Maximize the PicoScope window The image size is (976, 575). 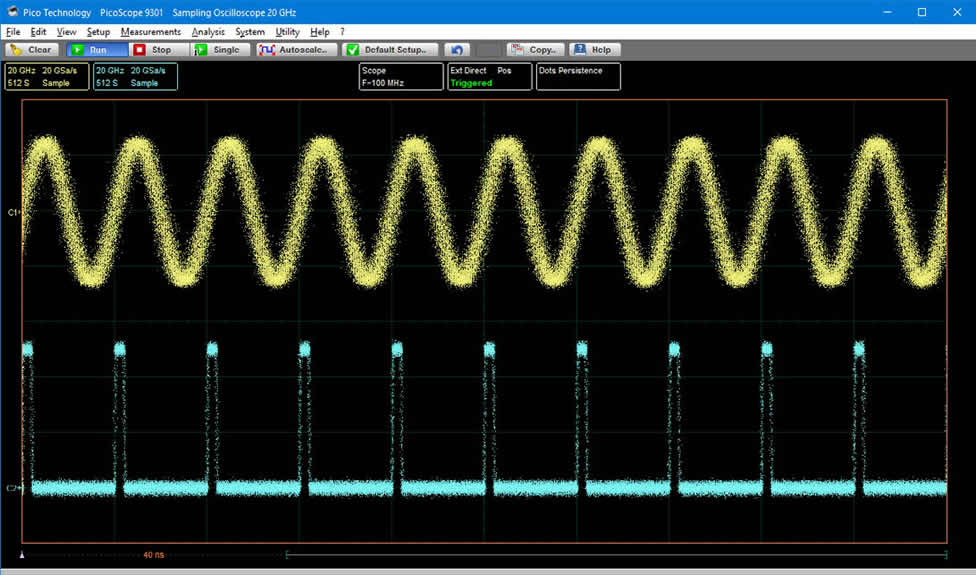[x=922, y=12]
